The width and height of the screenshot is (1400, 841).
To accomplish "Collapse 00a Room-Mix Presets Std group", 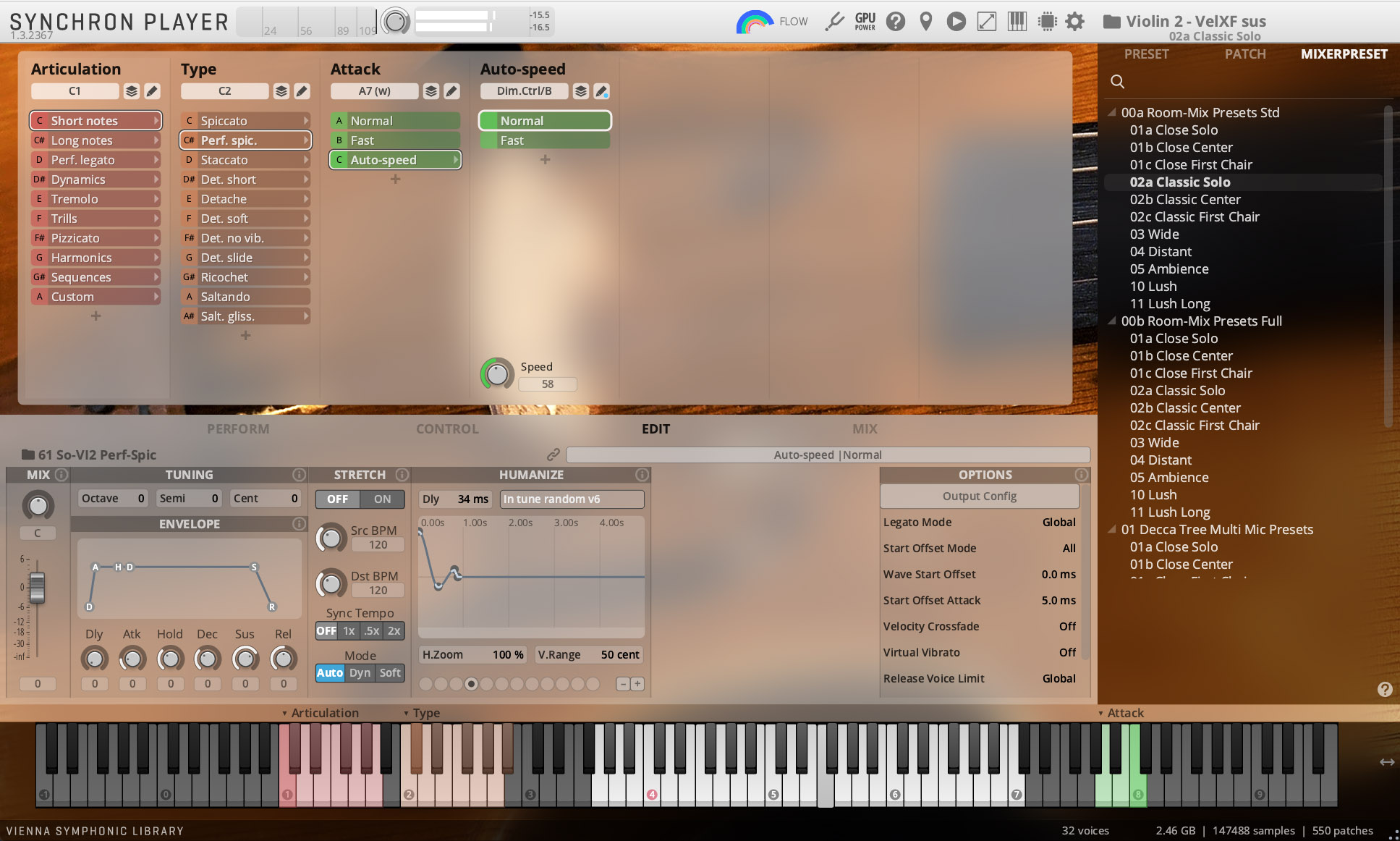I will (1112, 113).
